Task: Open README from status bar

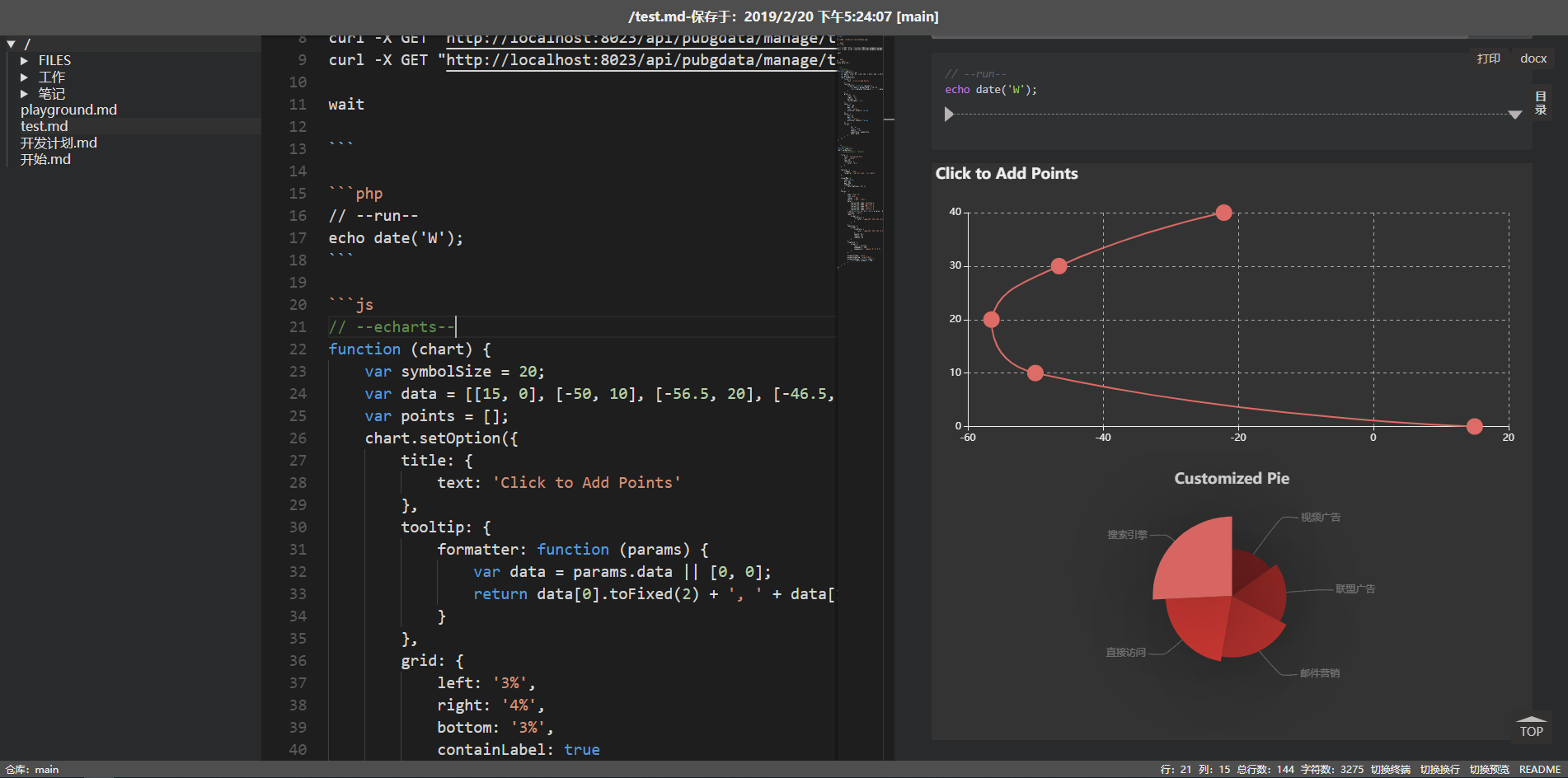Action: click(1540, 769)
